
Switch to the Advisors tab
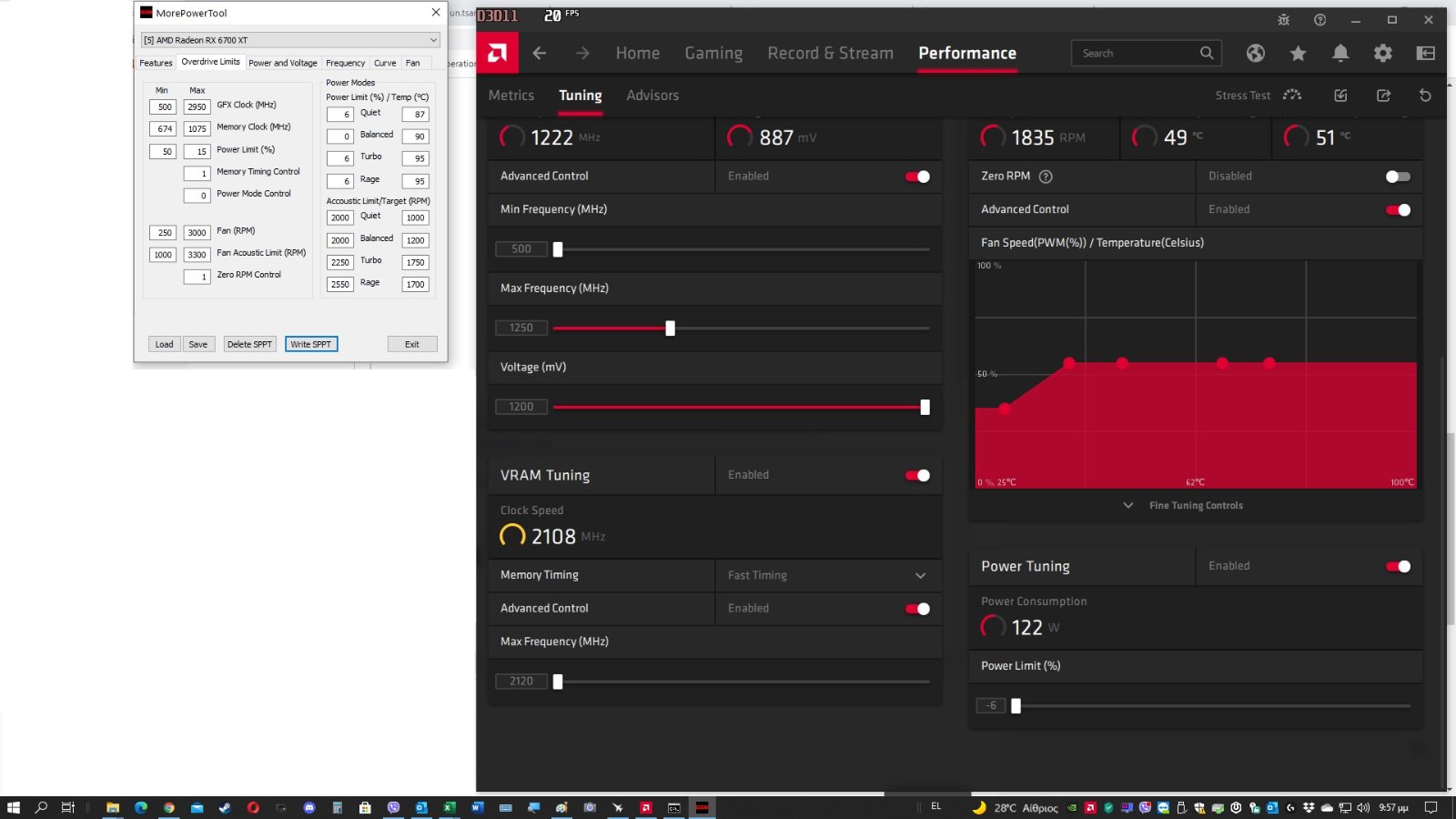click(652, 95)
